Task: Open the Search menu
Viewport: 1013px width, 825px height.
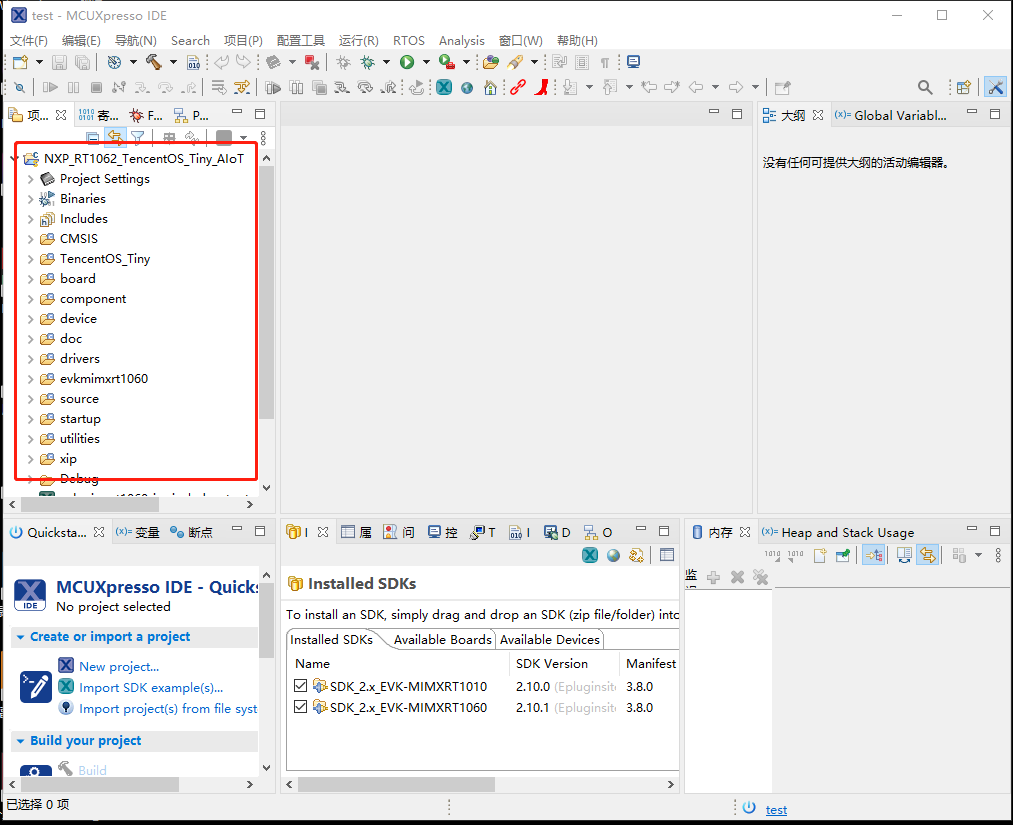Action: [190, 41]
